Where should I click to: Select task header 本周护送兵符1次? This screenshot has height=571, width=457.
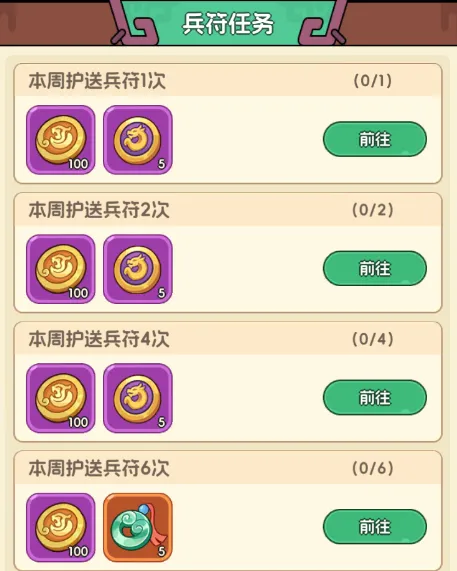click(97, 80)
